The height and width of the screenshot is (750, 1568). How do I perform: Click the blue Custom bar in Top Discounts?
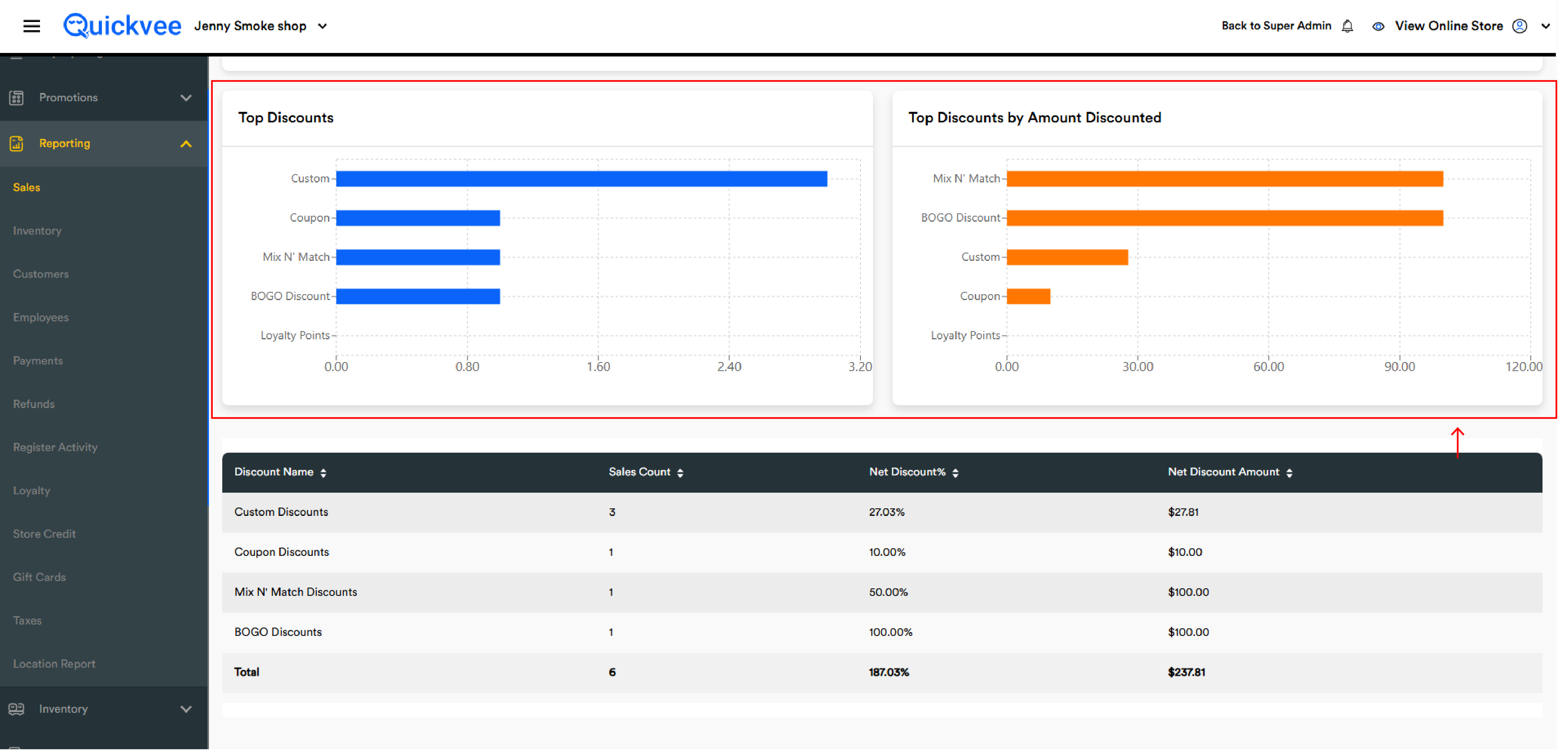click(581, 178)
